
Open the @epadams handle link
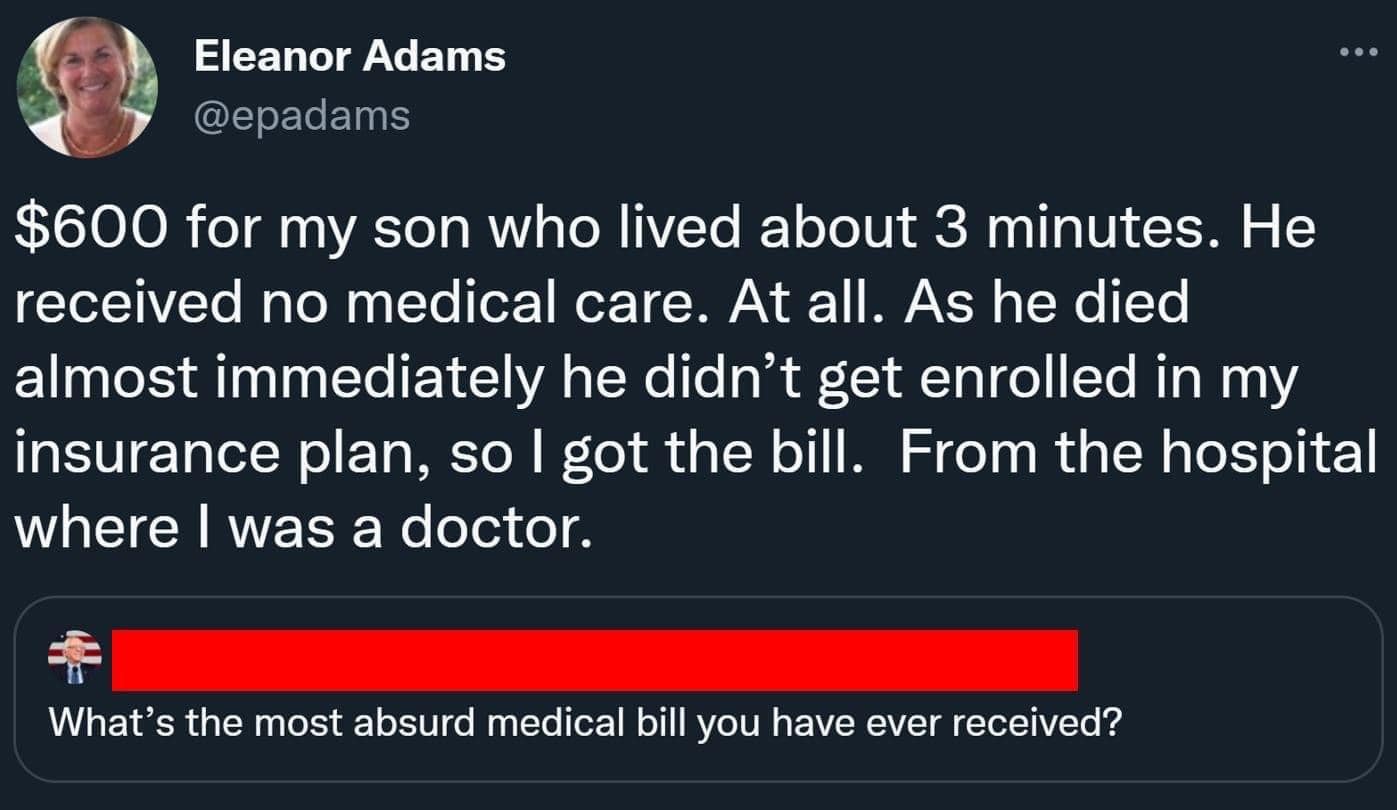pos(301,115)
